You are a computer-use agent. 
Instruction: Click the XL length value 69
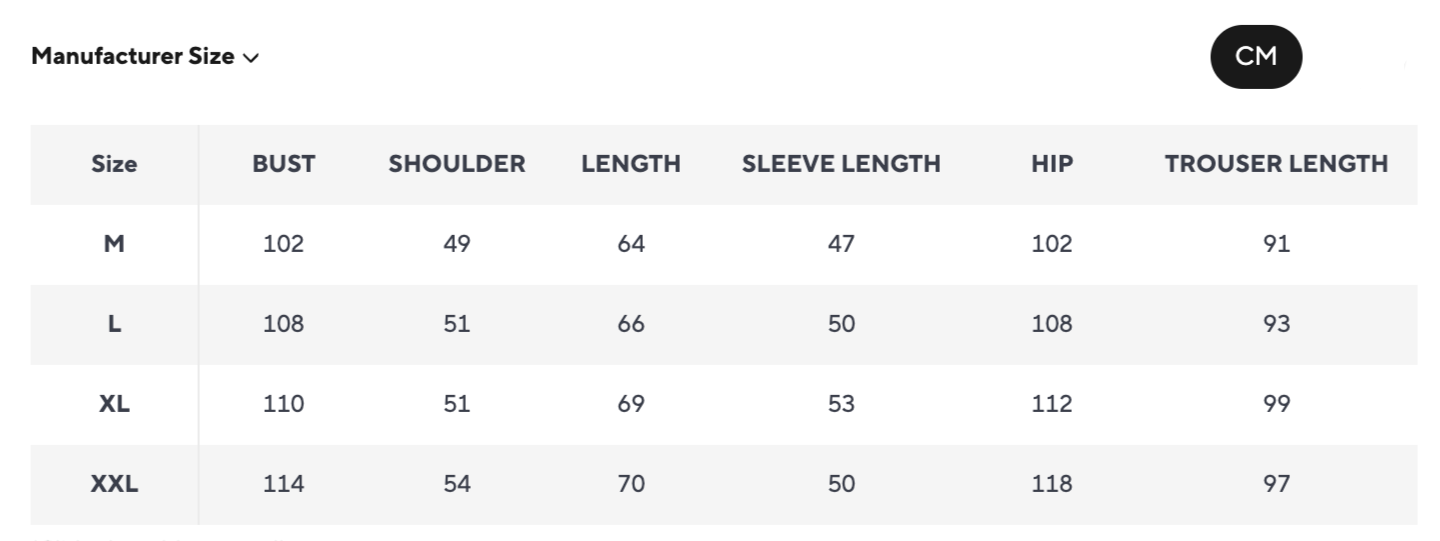click(x=631, y=404)
